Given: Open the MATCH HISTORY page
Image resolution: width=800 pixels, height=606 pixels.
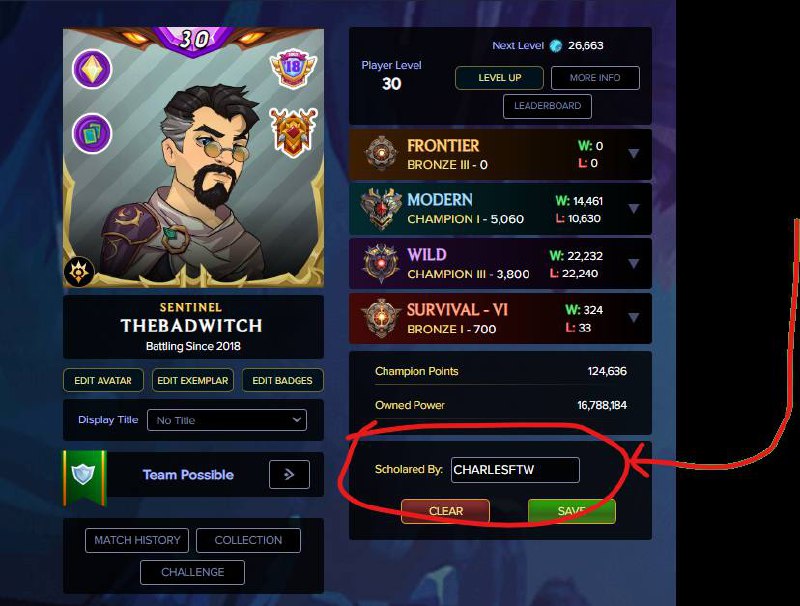Looking at the screenshot, I should tap(137, 540).
